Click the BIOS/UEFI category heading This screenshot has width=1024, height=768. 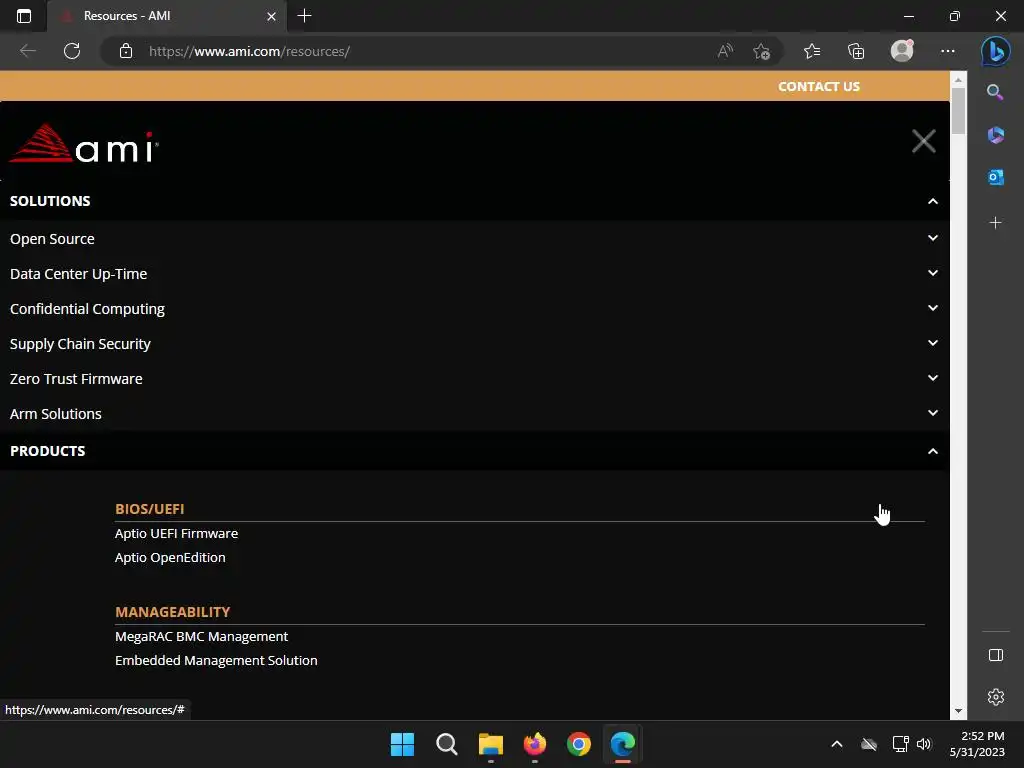(x=150, y=509)
